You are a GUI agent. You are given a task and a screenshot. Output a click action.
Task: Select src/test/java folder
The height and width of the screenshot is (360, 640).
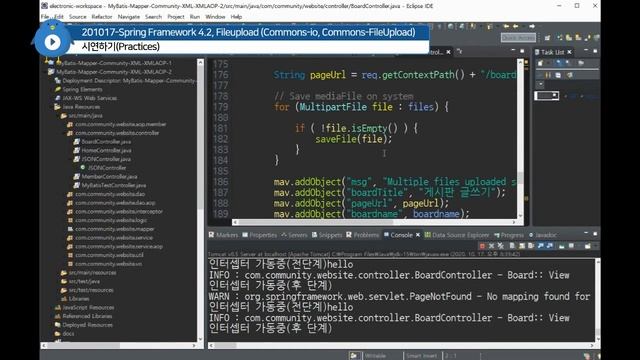[x=84, y=281]
